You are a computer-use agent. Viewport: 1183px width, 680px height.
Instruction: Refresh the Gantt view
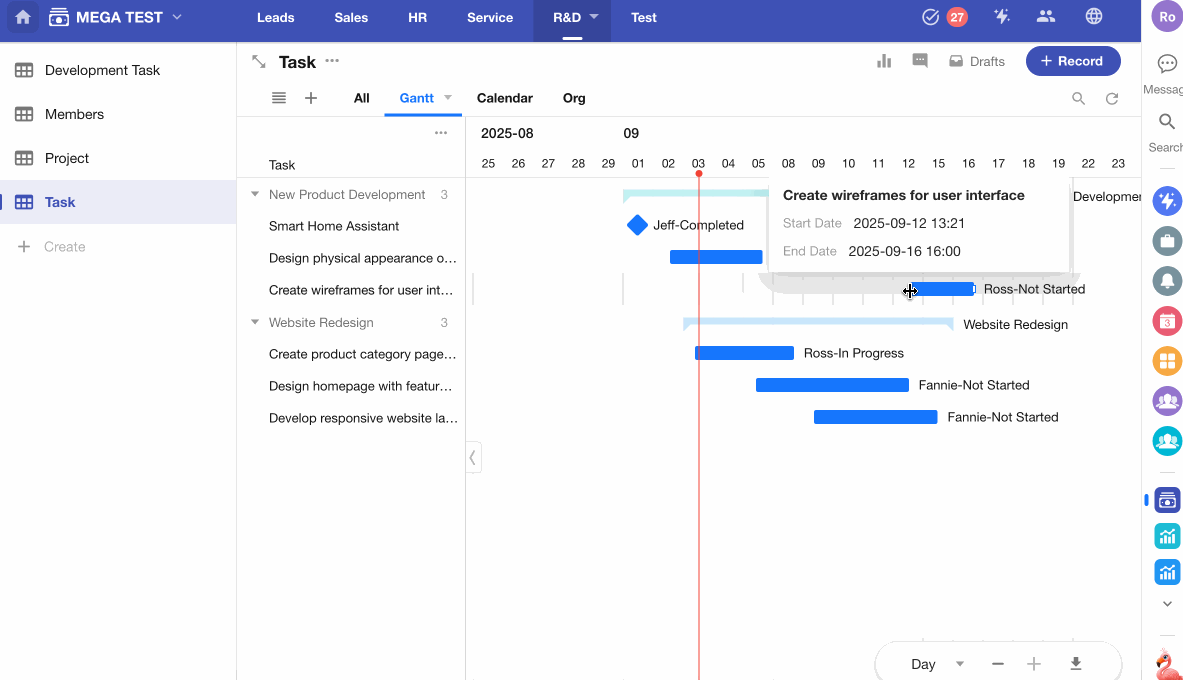pyautogui.click(x=1111, y=98)
